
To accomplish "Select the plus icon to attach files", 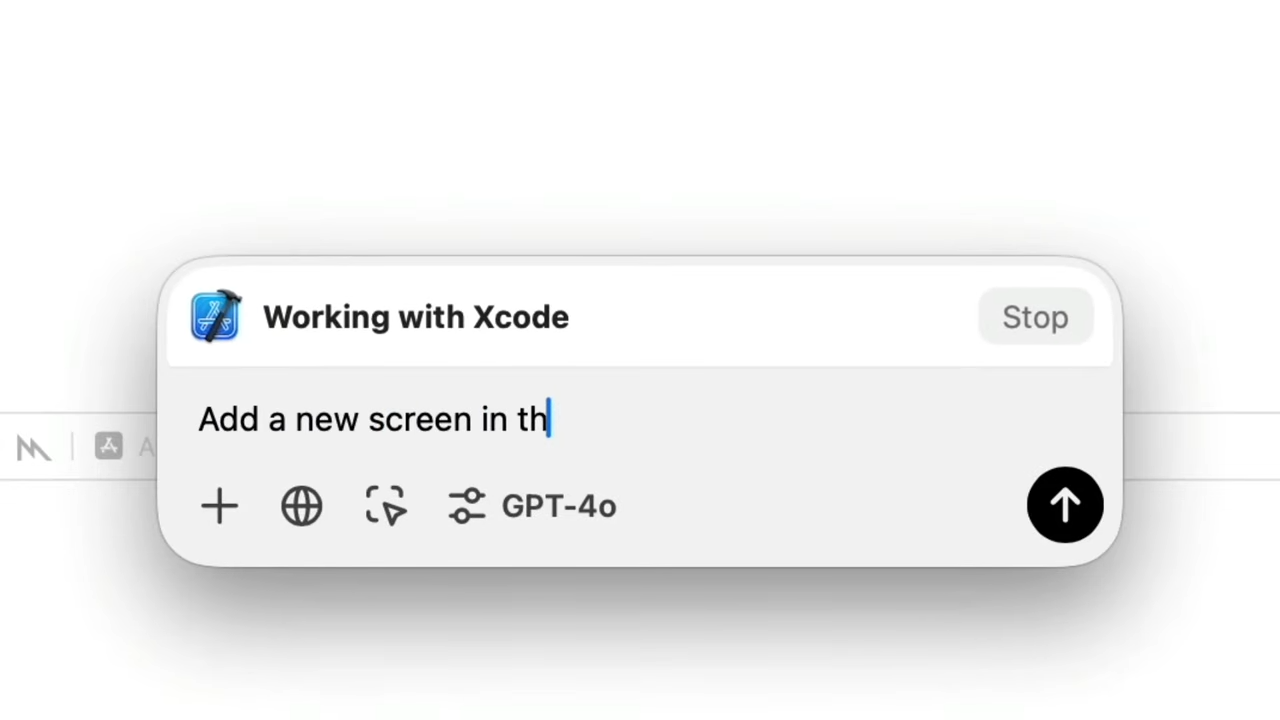I will (x=219, y=506).
